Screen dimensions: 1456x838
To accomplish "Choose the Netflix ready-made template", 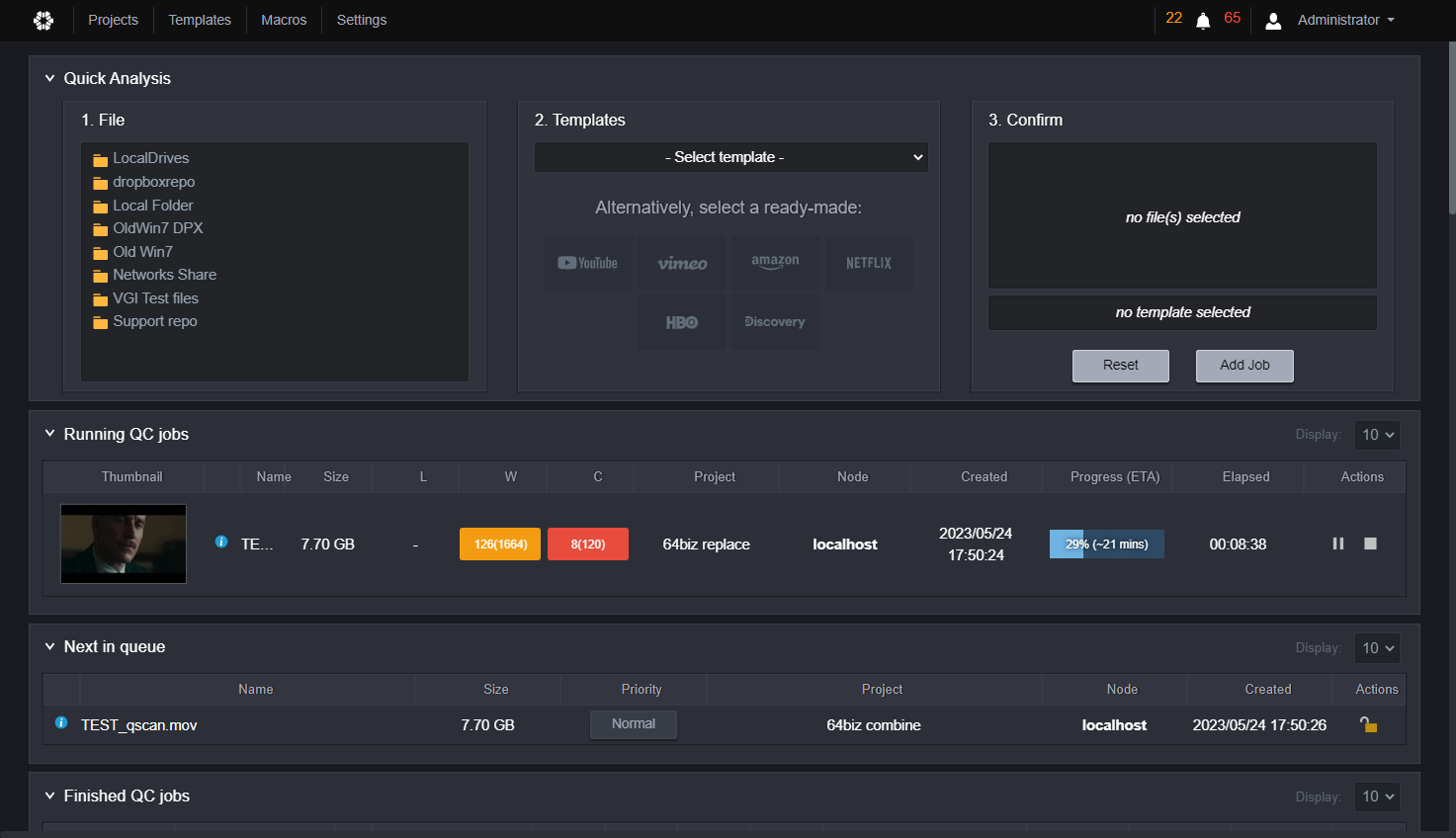I will coord(869,263).
